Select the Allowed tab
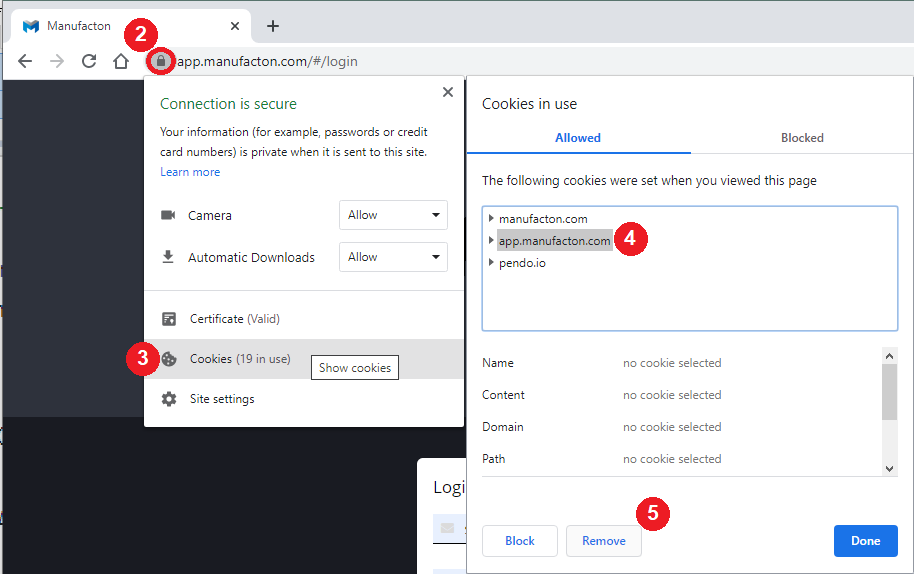Viewport: 914px width, 574px height. [x=578, y=138]
